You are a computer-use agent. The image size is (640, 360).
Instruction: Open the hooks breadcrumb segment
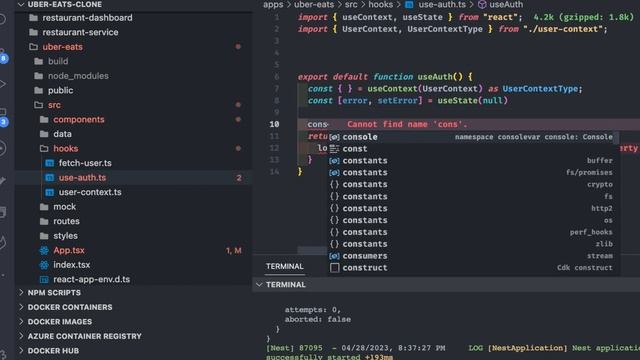380,4
